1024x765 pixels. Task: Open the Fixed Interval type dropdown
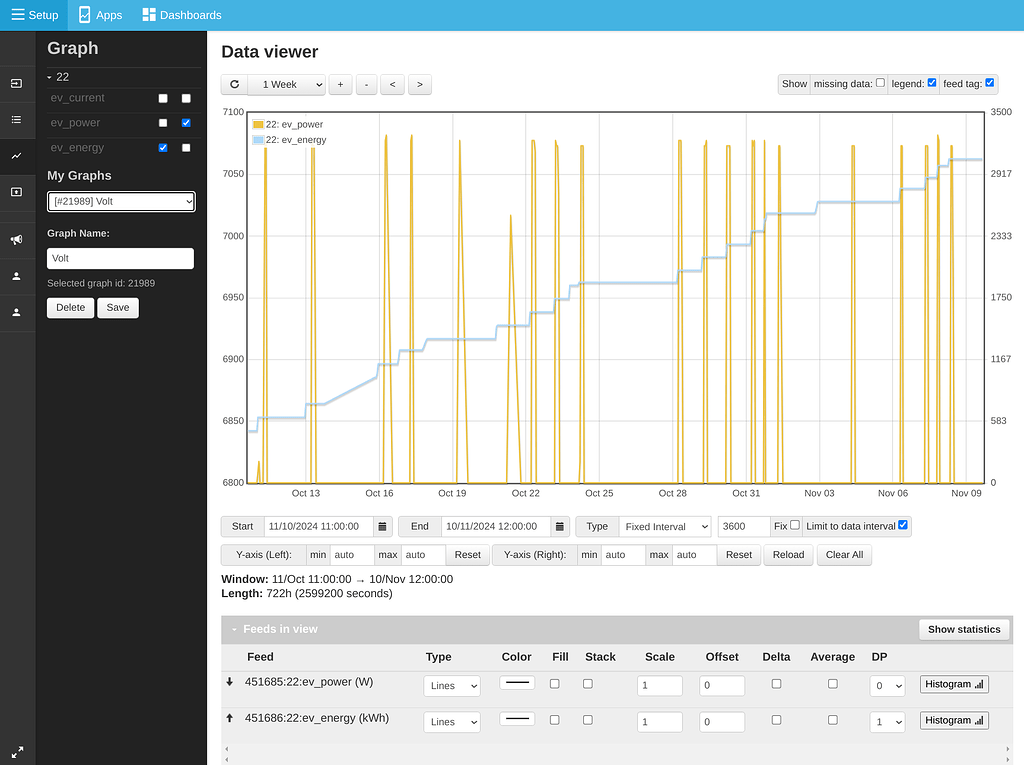[664, 526]
